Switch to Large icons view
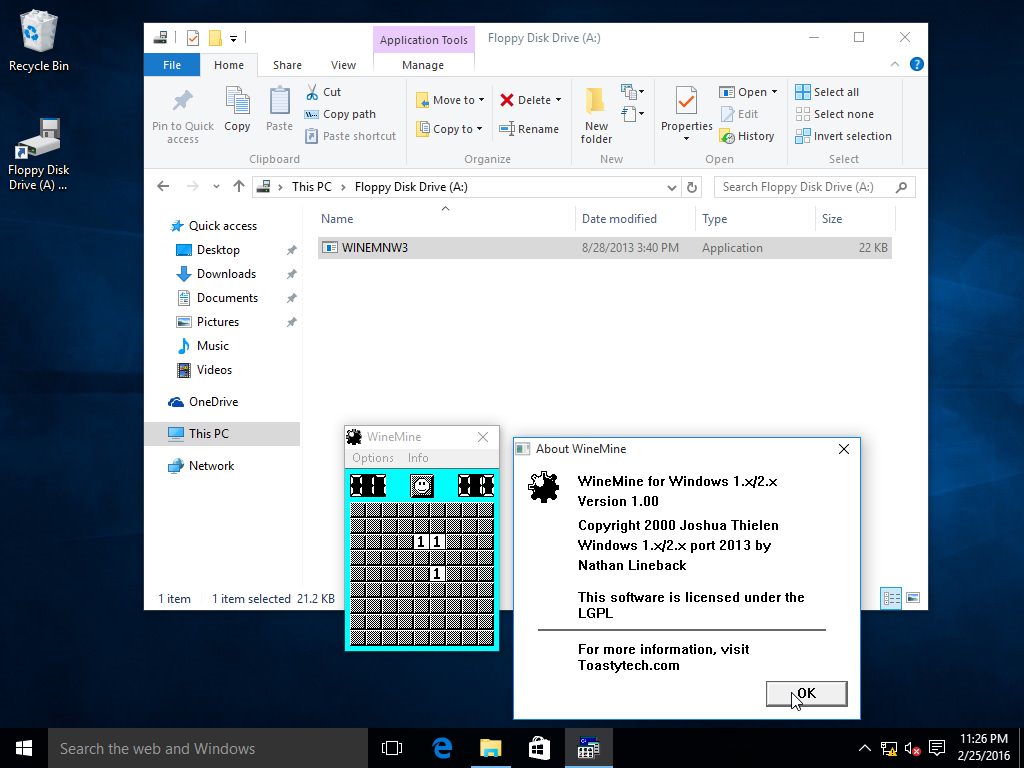The width and height of the screenshot is (1024, 768). click(x=913, y=598)
